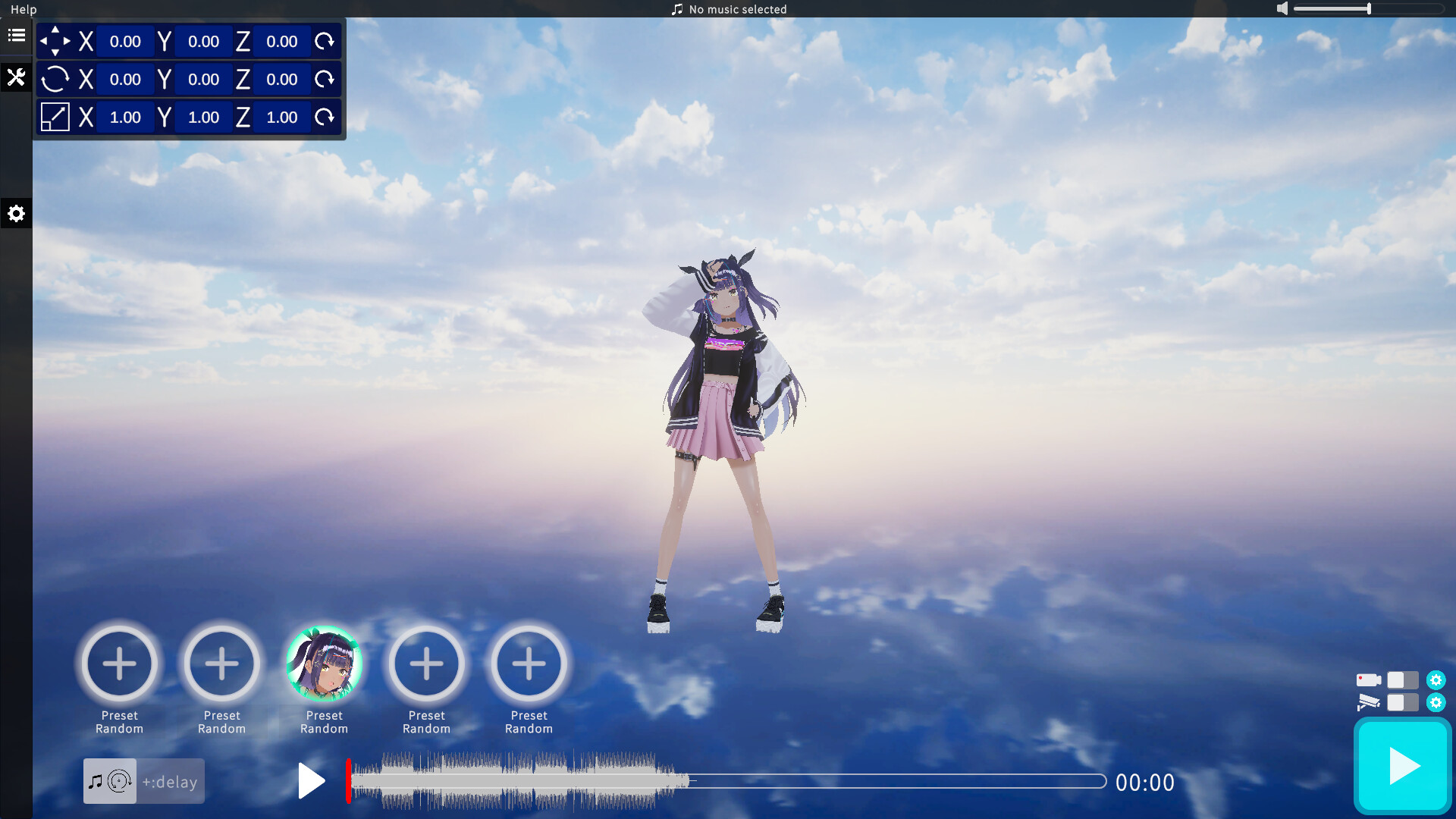
Task: Open the gear settings in the left sidebar
Action: coord(16,214)
